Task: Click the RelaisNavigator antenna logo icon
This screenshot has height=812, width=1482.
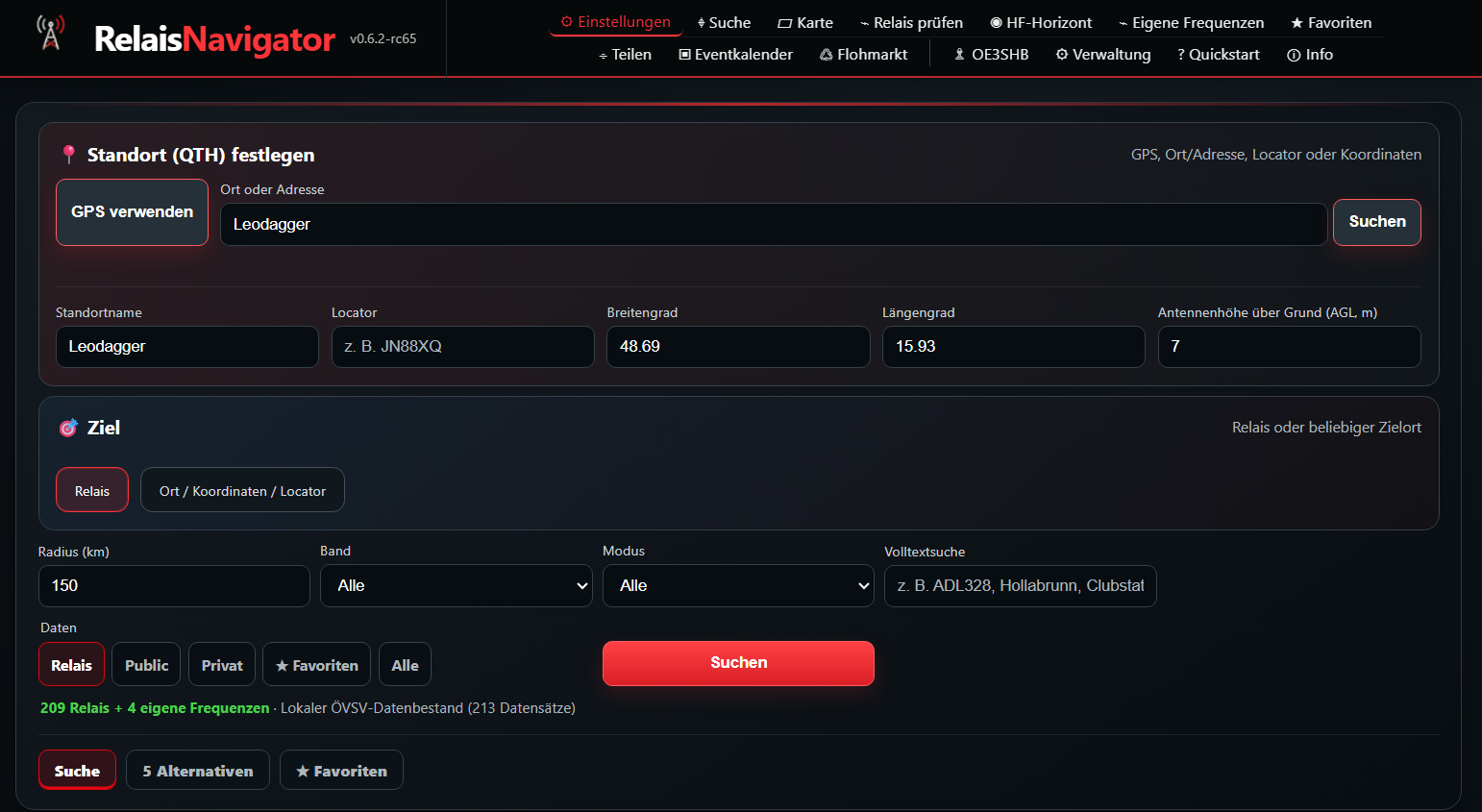Action: [x=50, y=33]
